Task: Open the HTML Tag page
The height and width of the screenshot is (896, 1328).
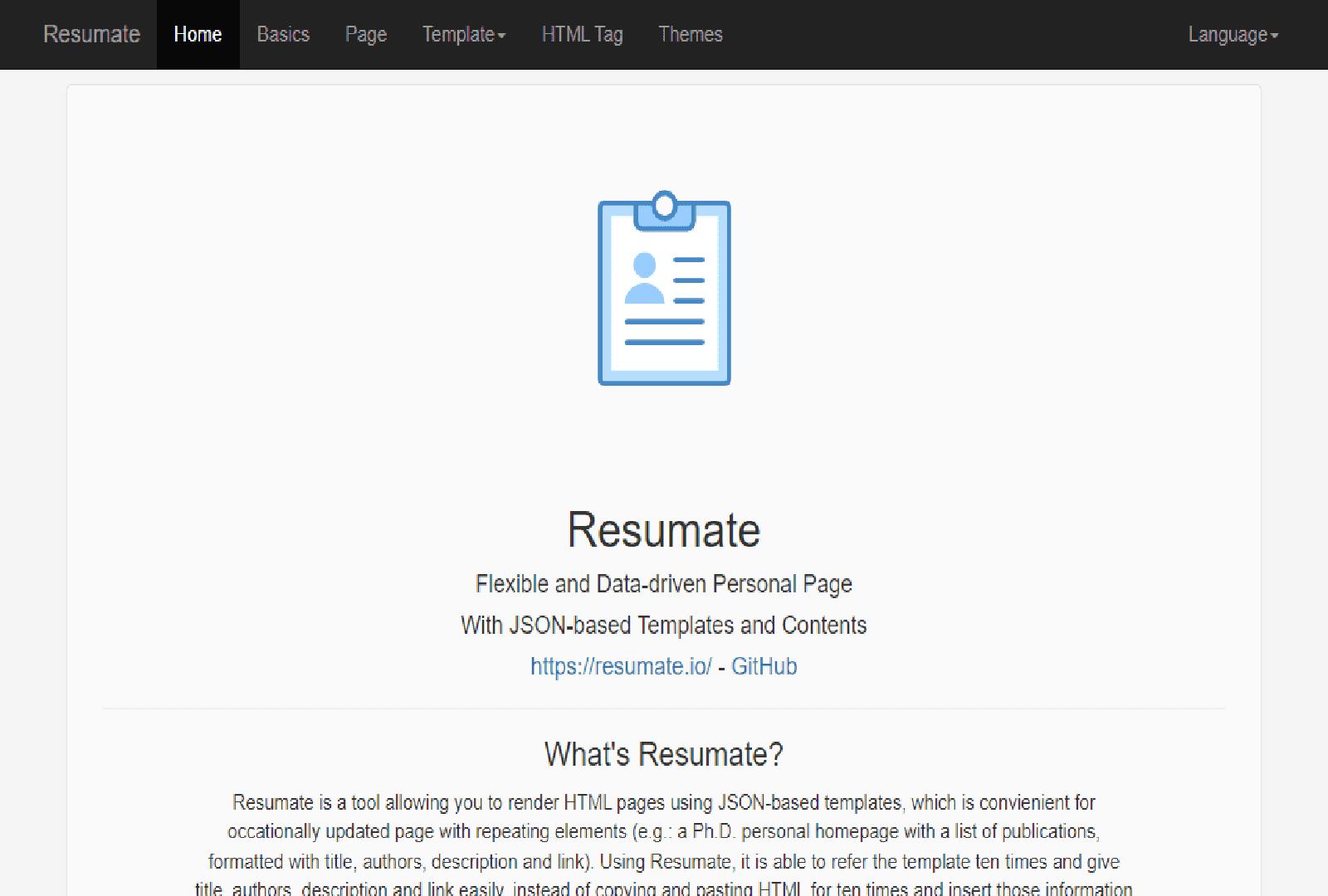Action: click(583, 34)
